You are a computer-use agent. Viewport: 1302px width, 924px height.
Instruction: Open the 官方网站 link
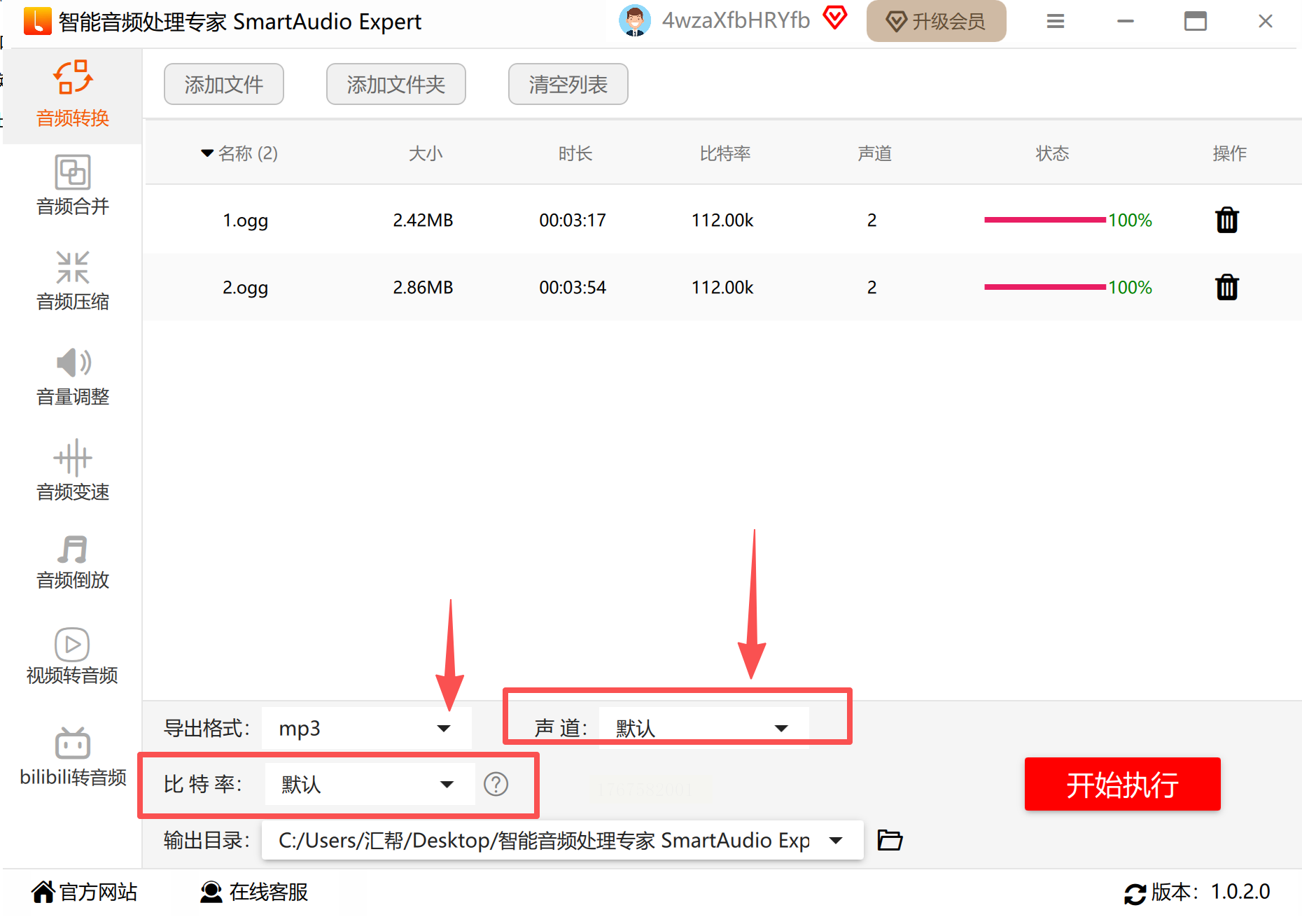tap(85, 892)
